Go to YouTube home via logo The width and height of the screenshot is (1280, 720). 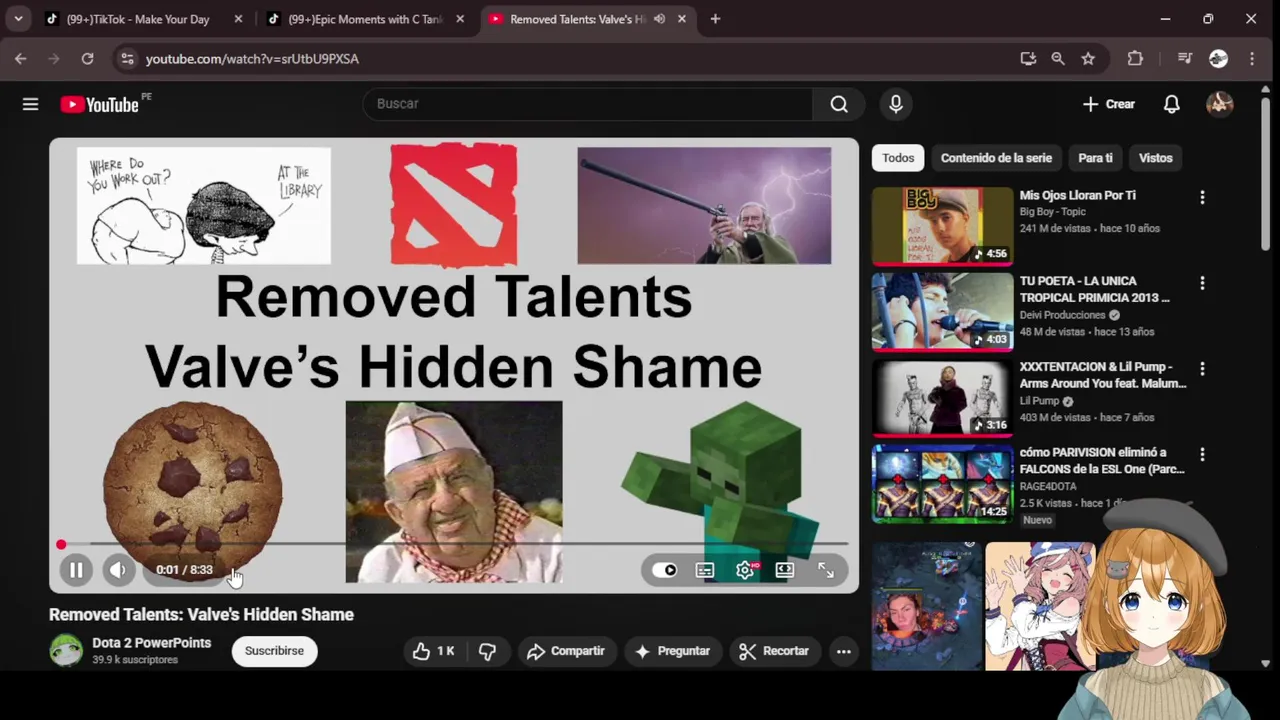(99, 104)
